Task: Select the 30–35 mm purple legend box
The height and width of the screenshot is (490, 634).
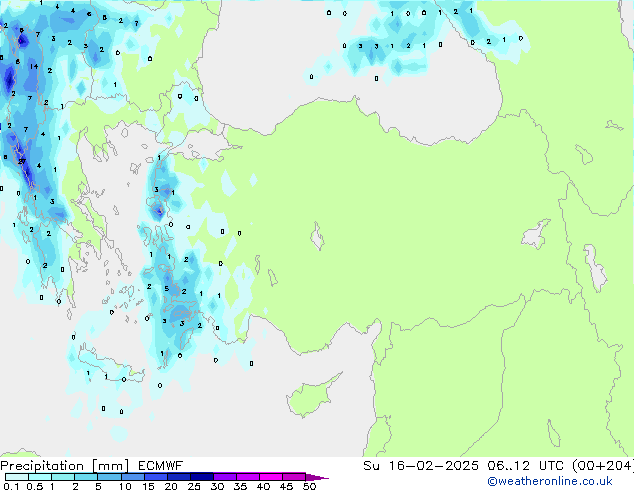Action: 224,477
